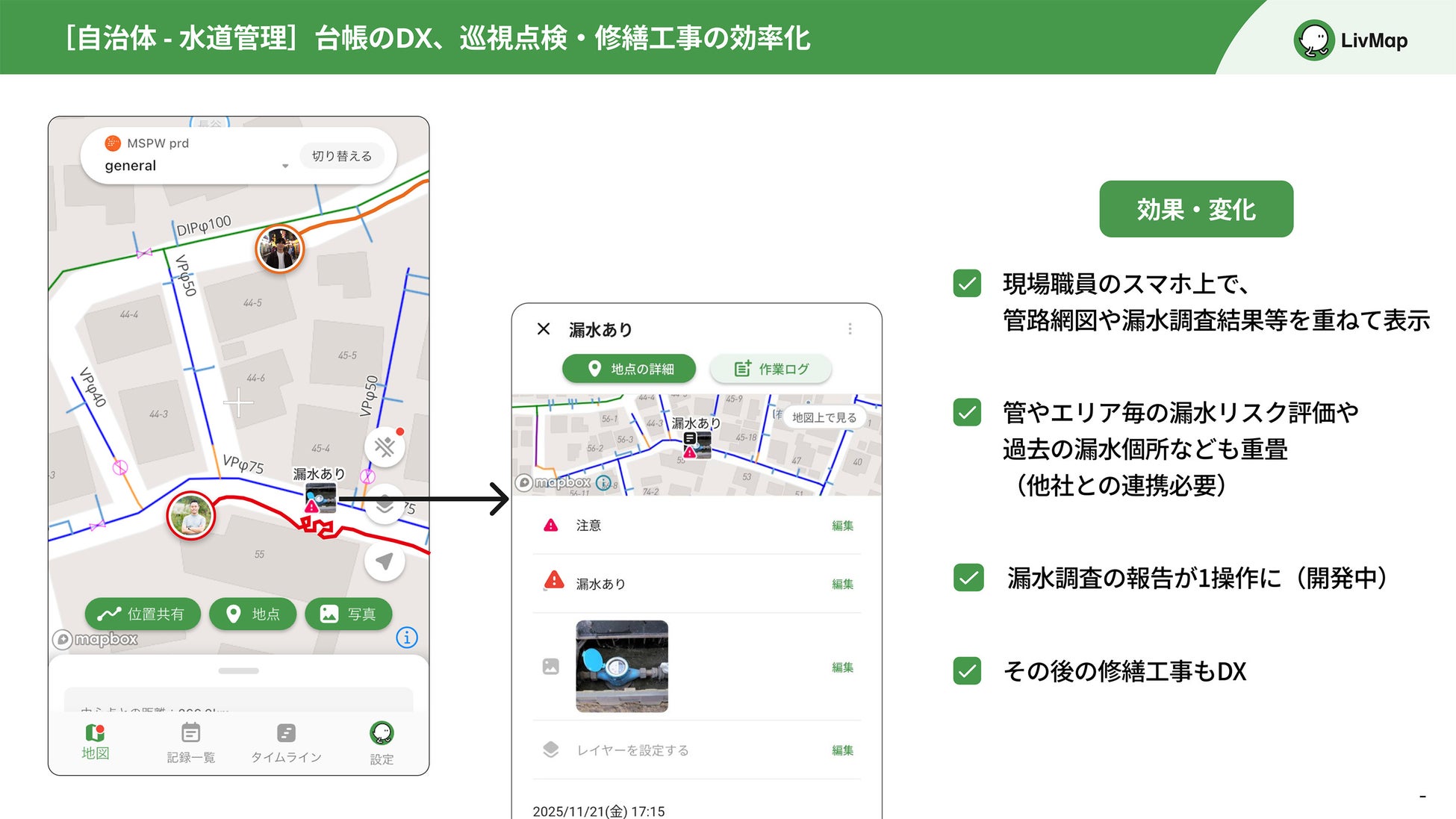Click orange-ringed user avatar on map
The width and height of the screenshot is (1456, 819).
279,249
